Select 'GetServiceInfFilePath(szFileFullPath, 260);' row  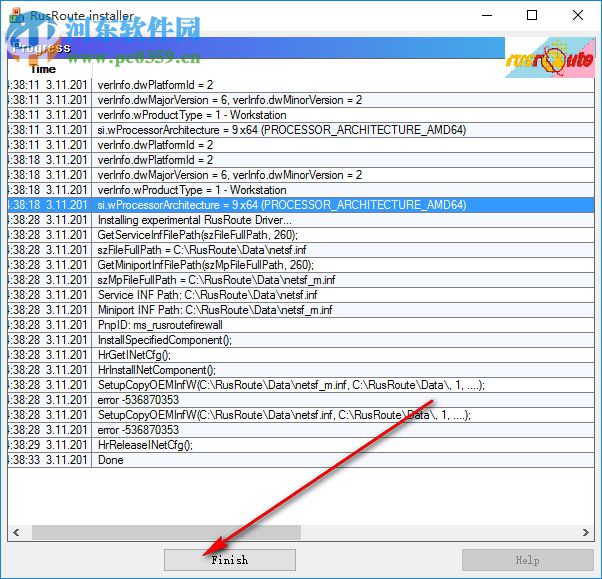(301, 235)
